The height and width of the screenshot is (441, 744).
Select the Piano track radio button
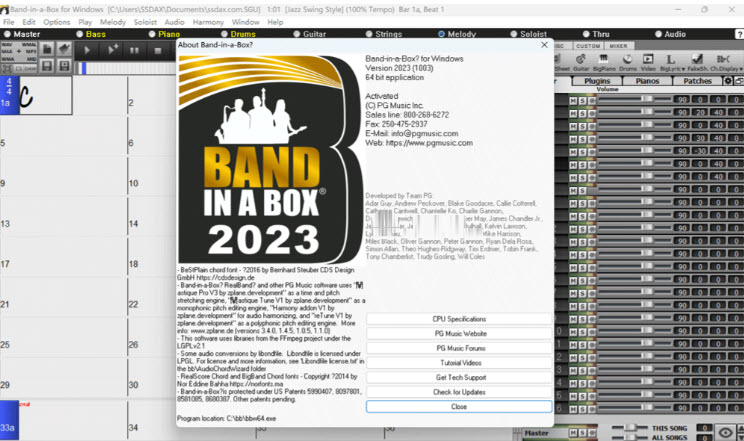tap(152, 34)
